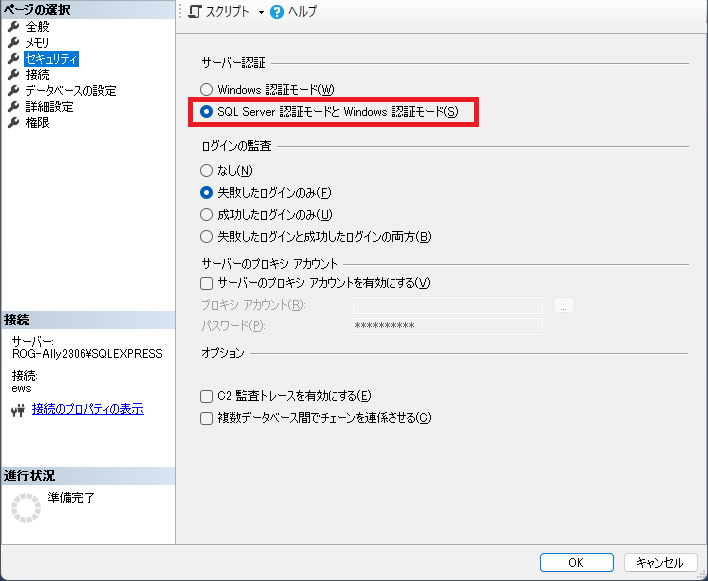Open the データベースの設定 page
Screen dimensions: 708x581
(x=71, y=91)
